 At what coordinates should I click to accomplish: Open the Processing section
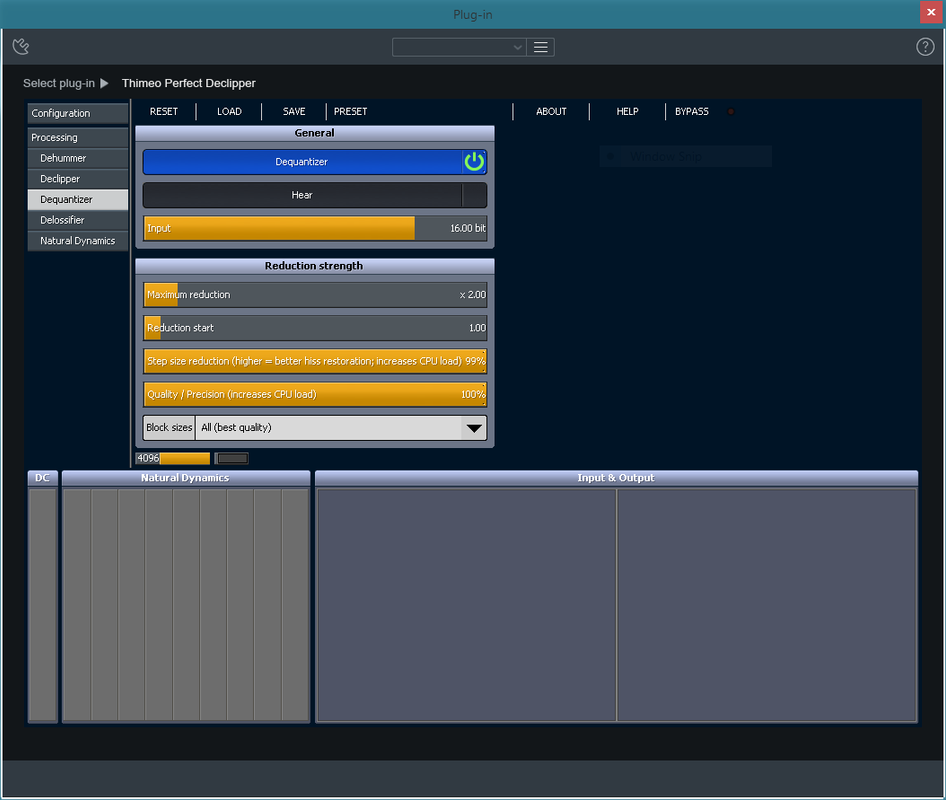coord(78,138)
